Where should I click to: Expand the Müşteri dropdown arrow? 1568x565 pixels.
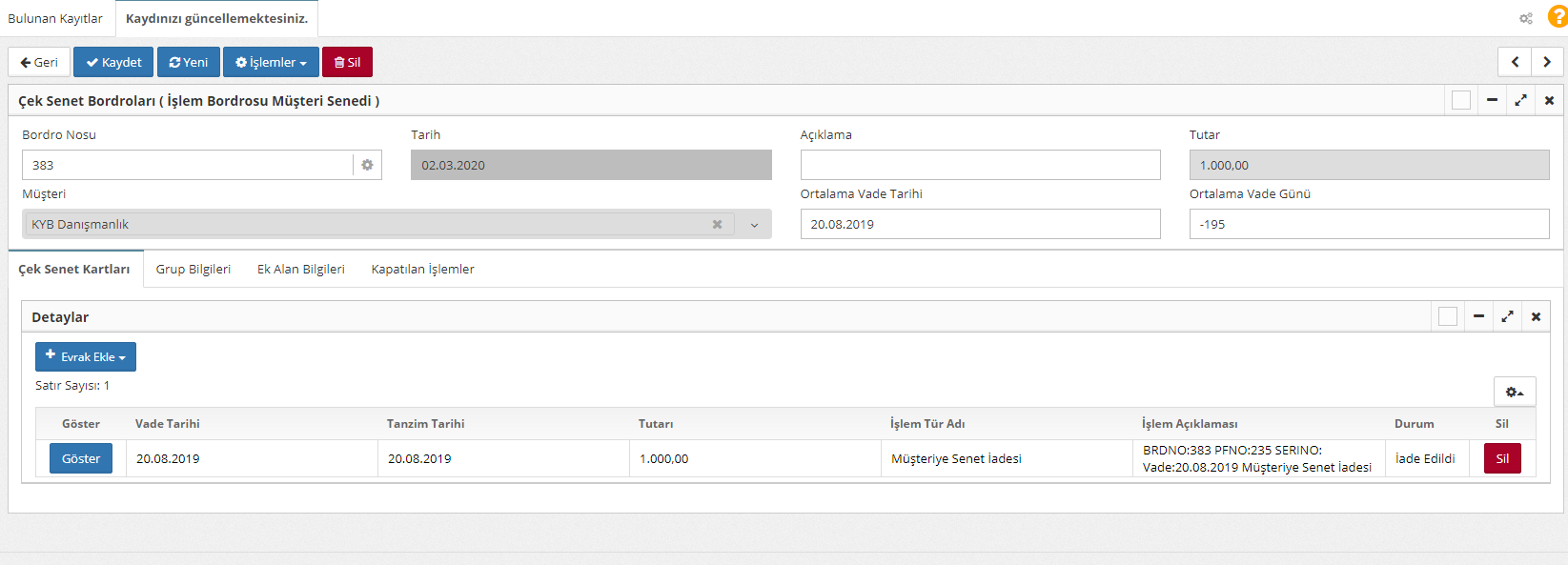(x=753, y=225)
